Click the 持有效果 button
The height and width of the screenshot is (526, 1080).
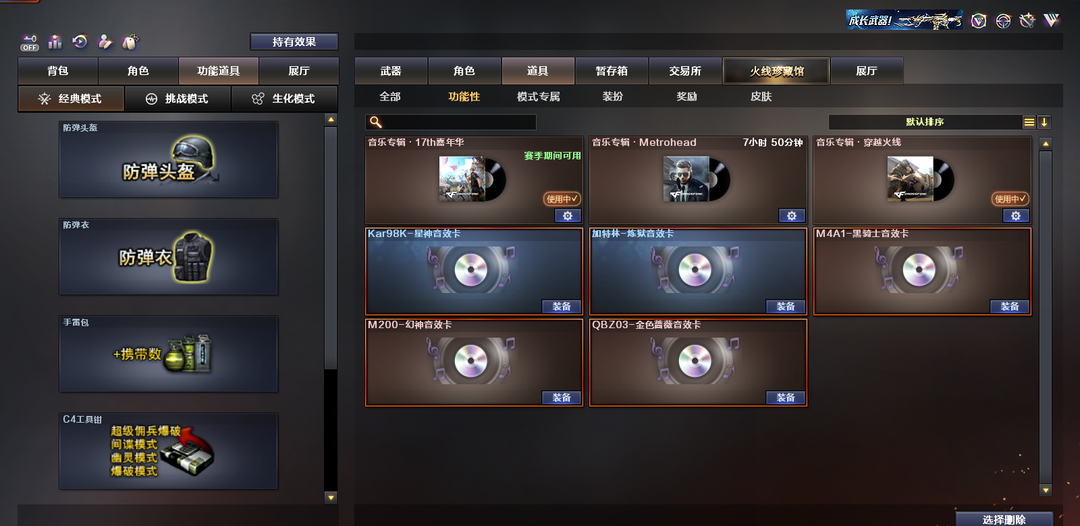coord(294,41)
